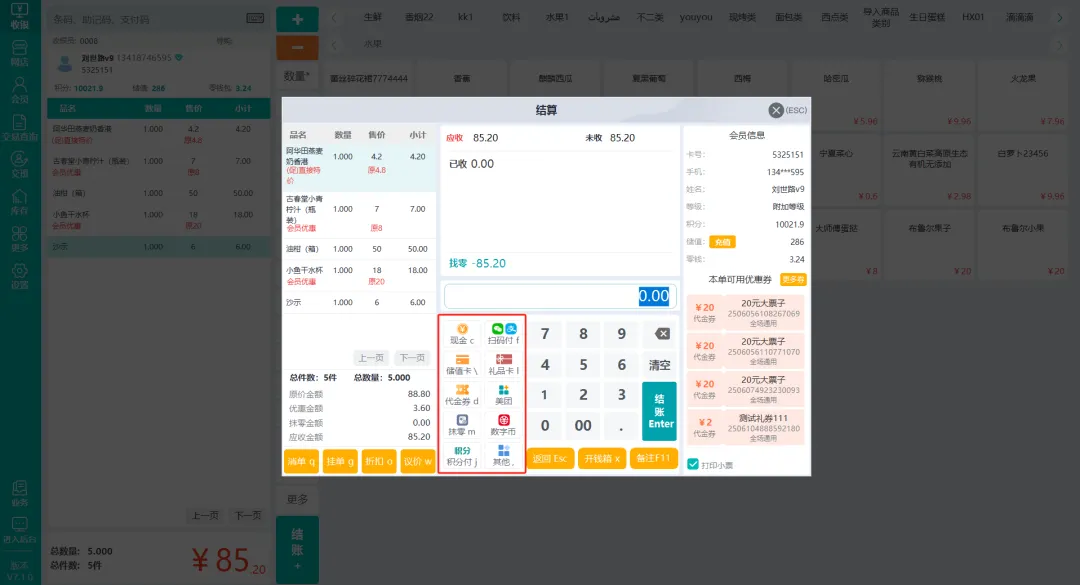1080x585 pixels.
Task: Choose 扫码付 scan-to-pay option
Action: (503, 334)
